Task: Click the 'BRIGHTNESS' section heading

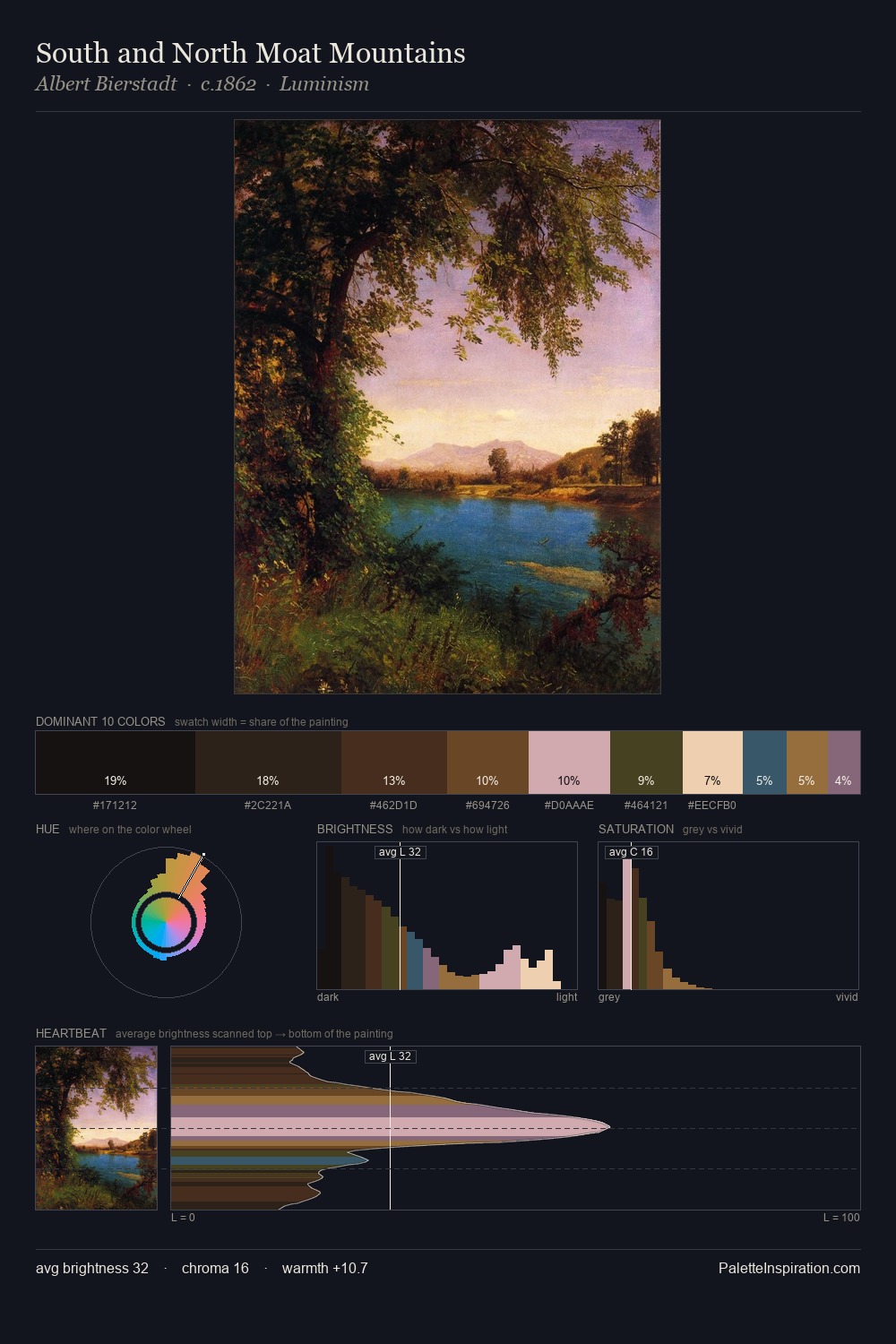Action: click(x=355, y=829)
